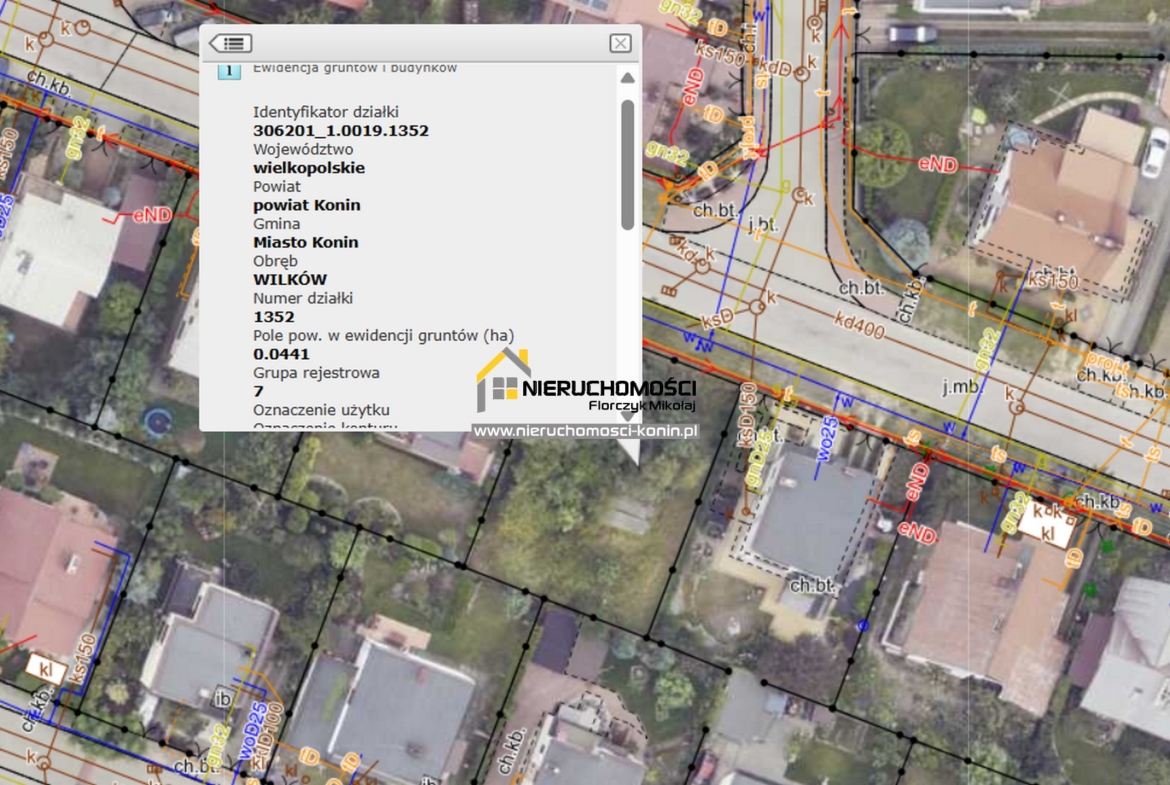Select the area value 0.0441
Image resolution: width=1170 pixels, height=785 pixels.
(x=281, y=354)
